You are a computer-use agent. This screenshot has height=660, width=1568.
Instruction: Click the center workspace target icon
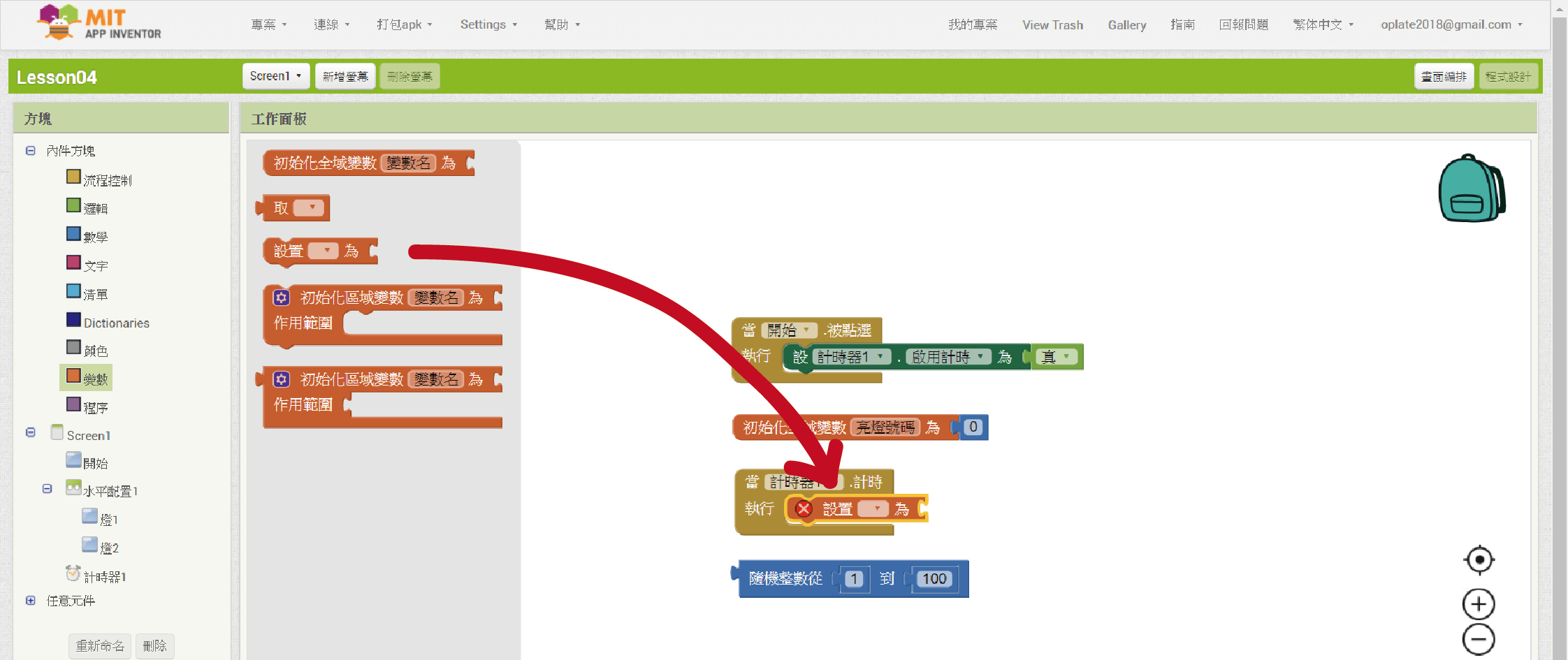(1479, 559)
